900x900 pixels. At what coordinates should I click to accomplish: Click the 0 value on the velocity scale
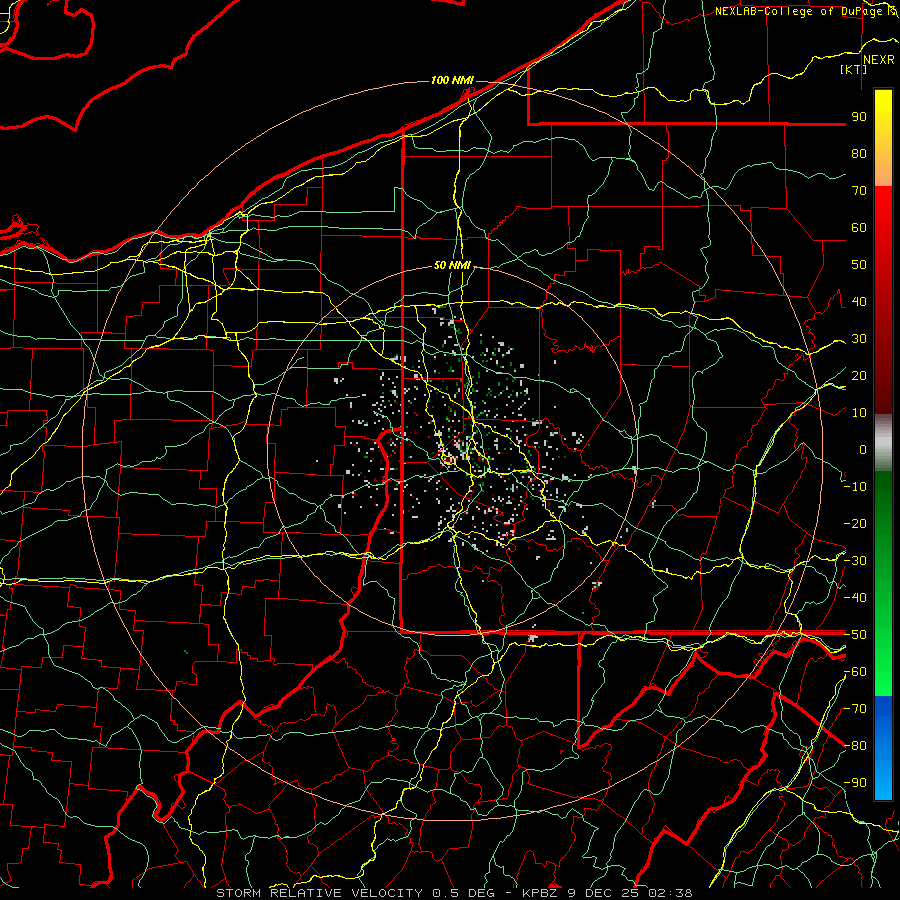863,450
